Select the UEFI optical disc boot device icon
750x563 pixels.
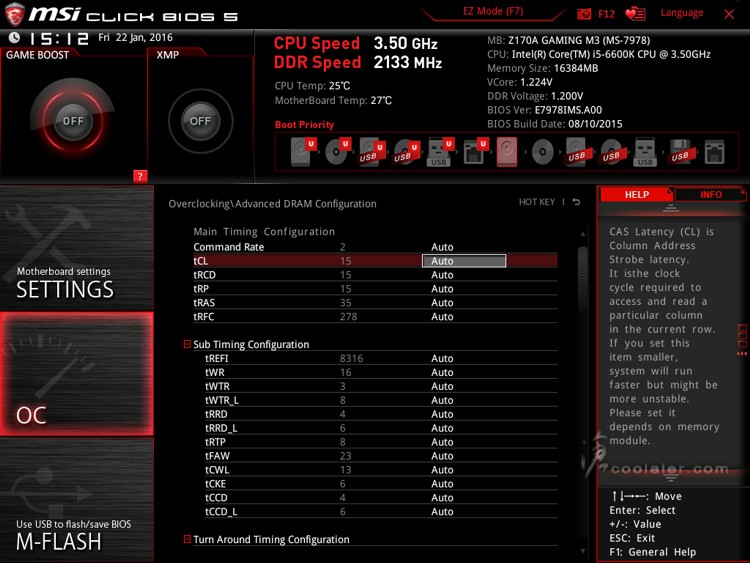pos(338,152)
